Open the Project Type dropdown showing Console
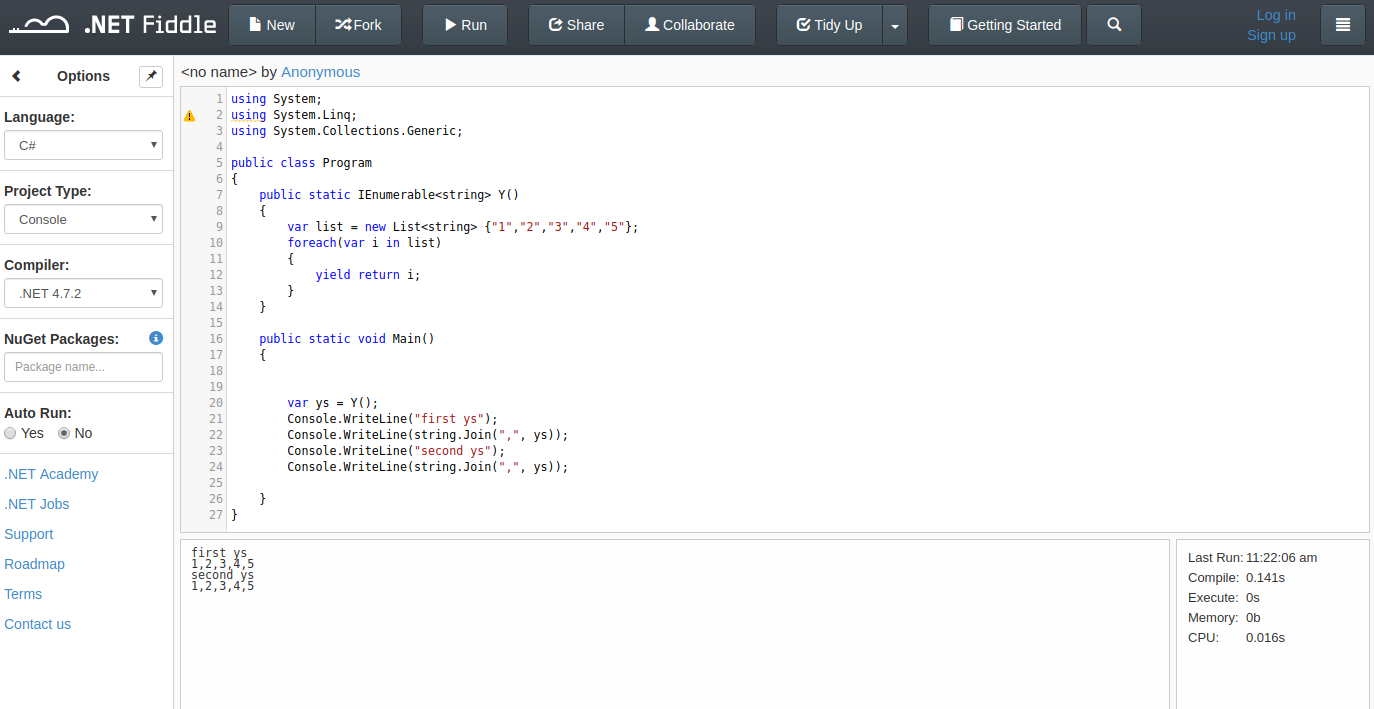 point(83,219)
